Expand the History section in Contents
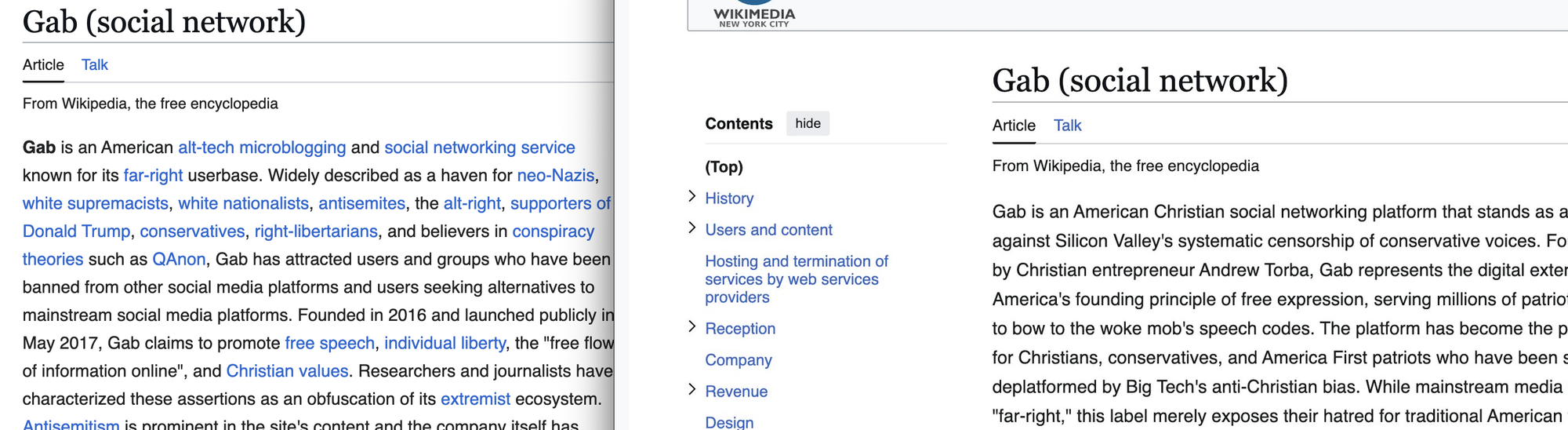Viewport: 1568px width, 430px height. (x=691, y=197)
